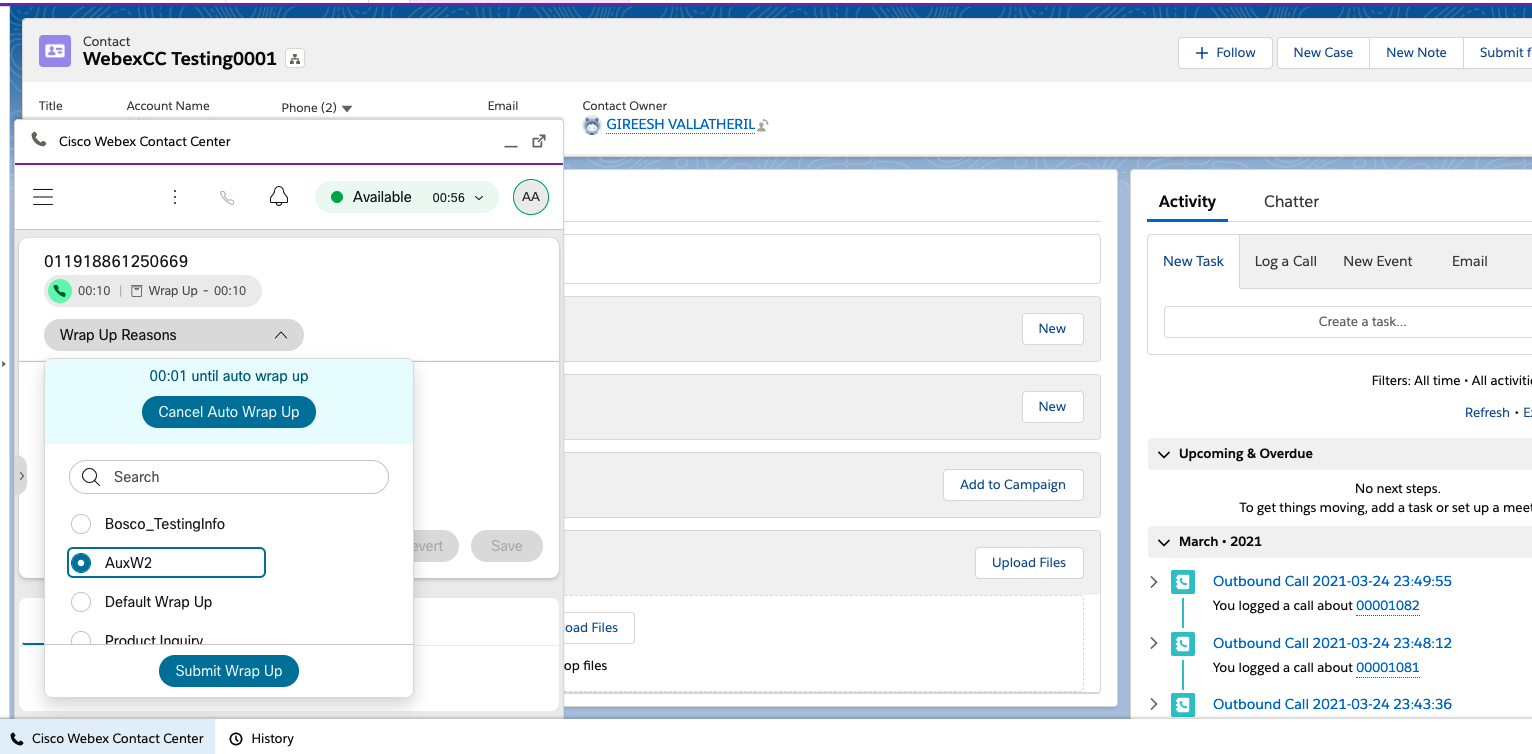
Task: Select the Product Inquiry wrap up reason
Action: click(81, 638)
